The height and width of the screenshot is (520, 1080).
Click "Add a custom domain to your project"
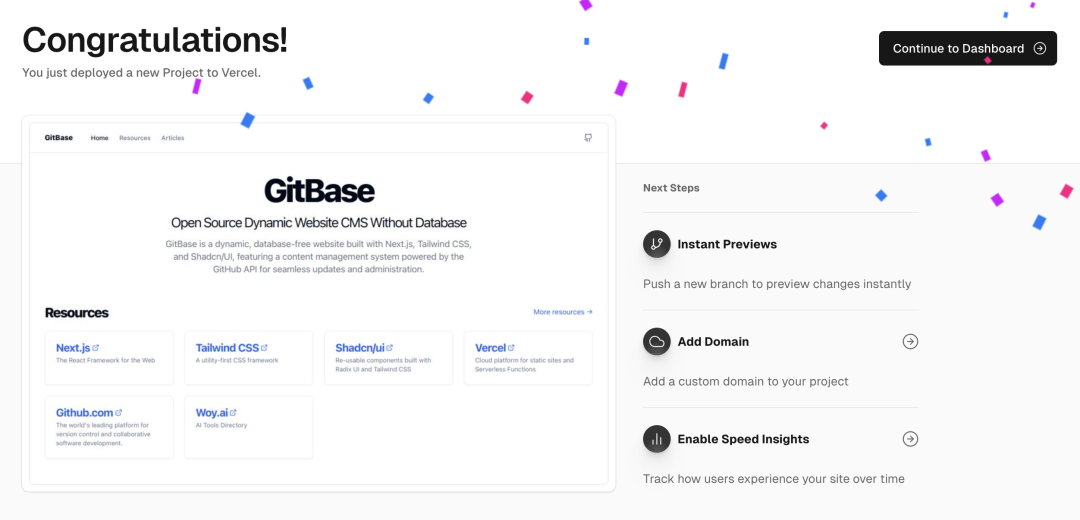746,382
